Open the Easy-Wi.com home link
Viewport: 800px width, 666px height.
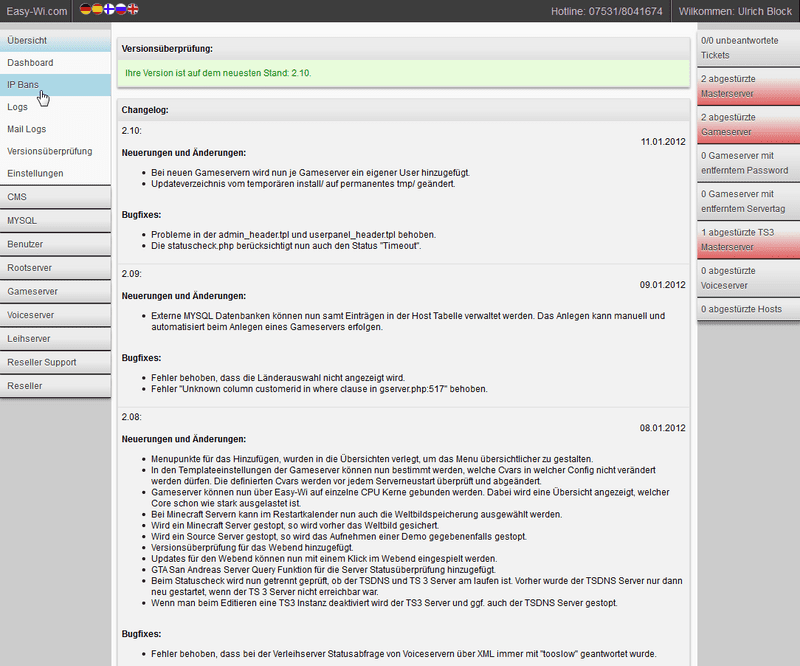pos(36,11)
